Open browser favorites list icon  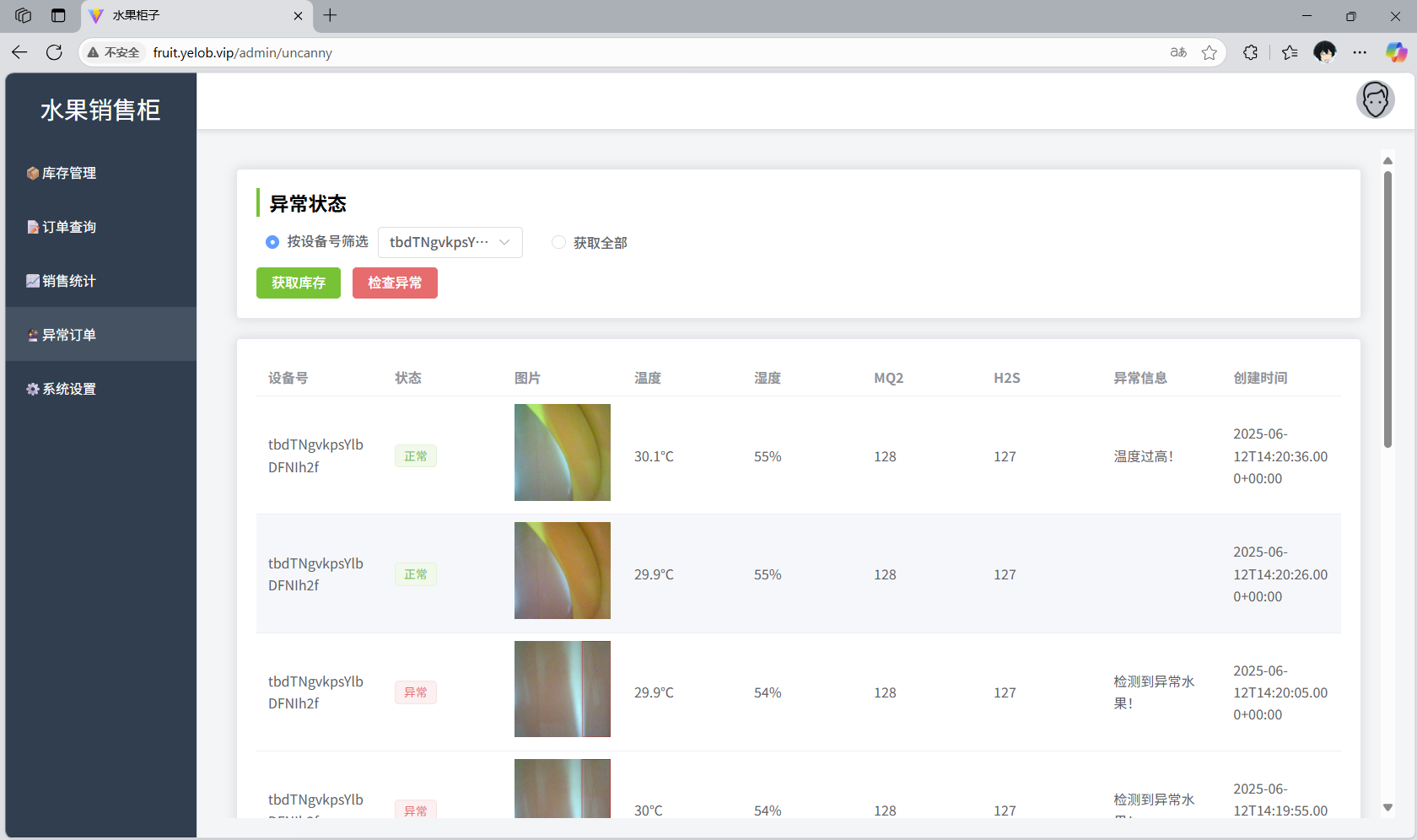1290,52
